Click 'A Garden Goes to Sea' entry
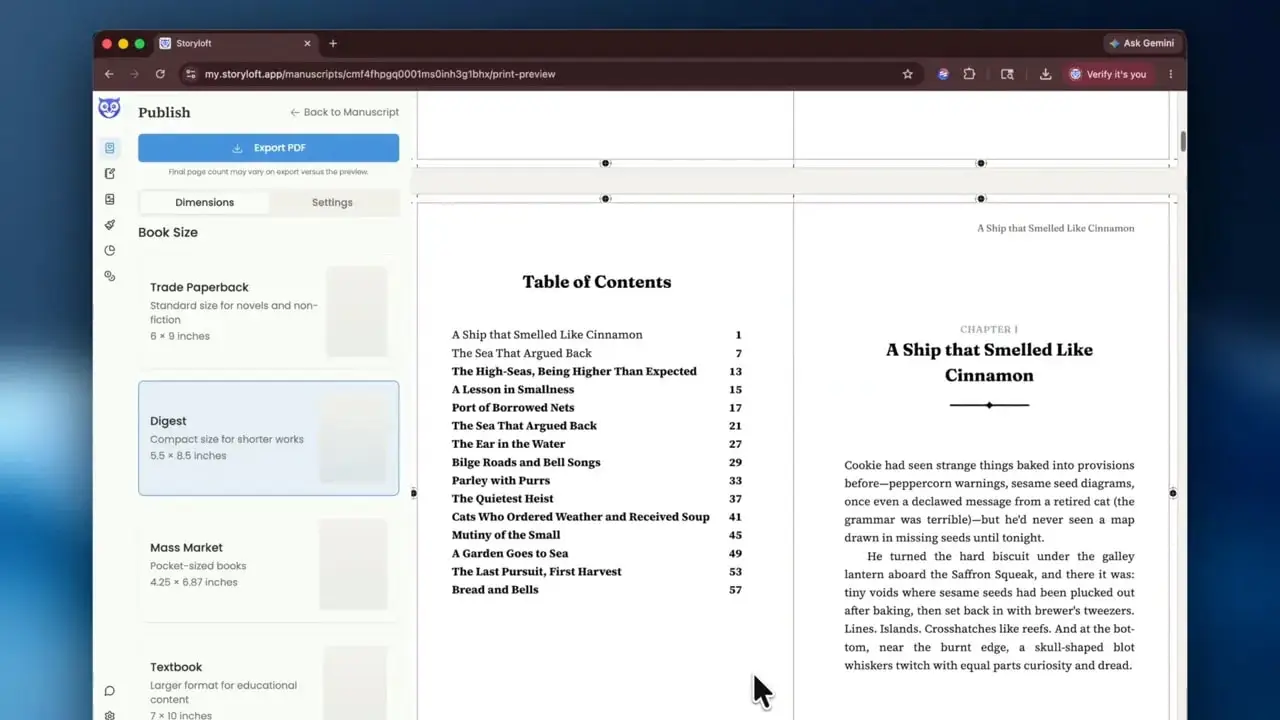This screenshot has width=1280, height=720. pos(596,553)
